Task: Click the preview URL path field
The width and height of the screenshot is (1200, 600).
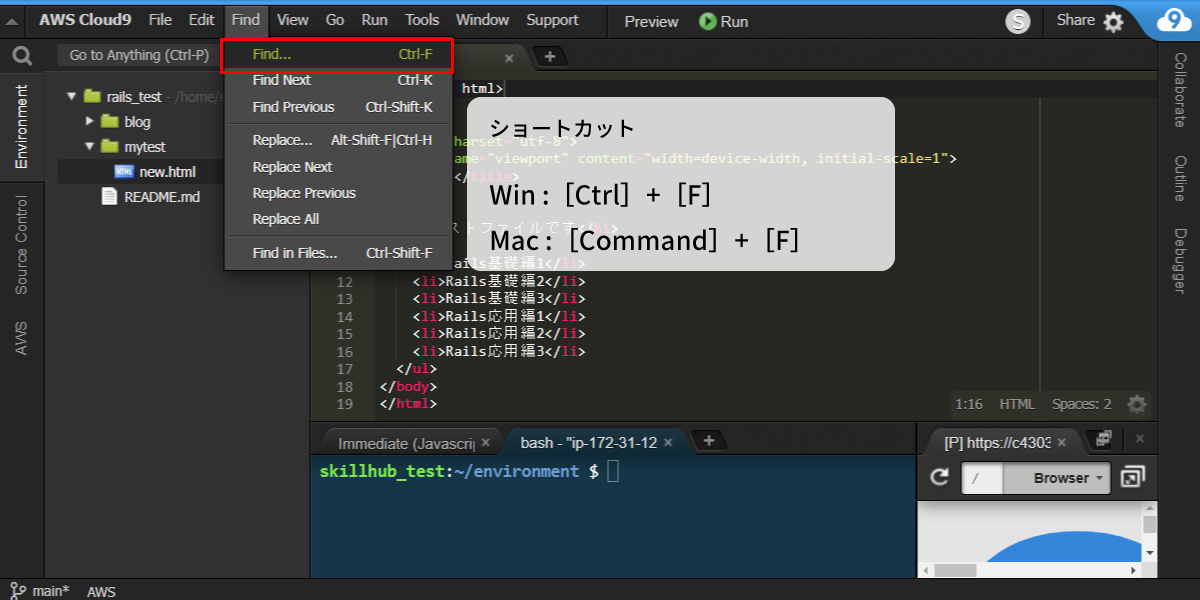Action: point(983,478)
